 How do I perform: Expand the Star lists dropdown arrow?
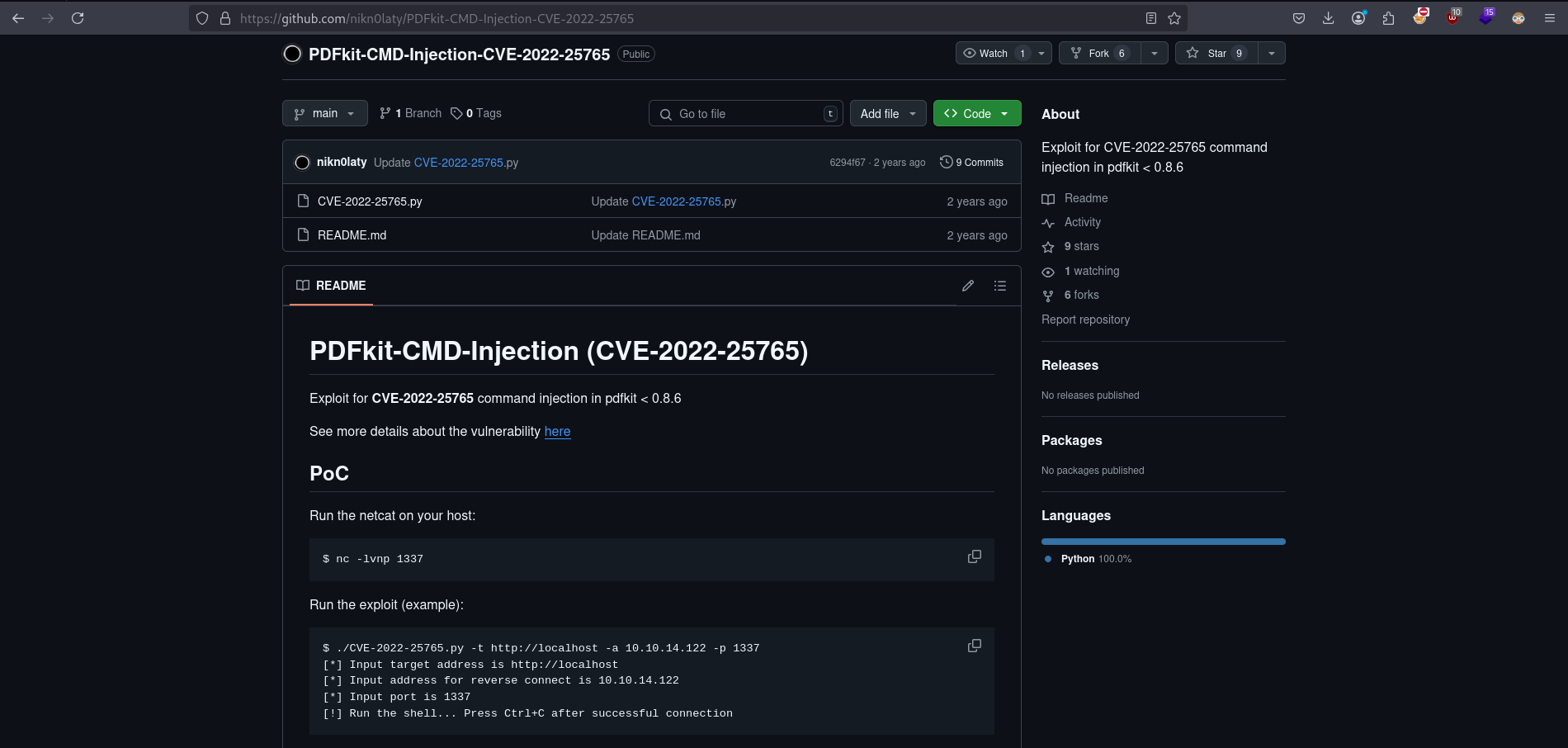[x=1272, y=54]
